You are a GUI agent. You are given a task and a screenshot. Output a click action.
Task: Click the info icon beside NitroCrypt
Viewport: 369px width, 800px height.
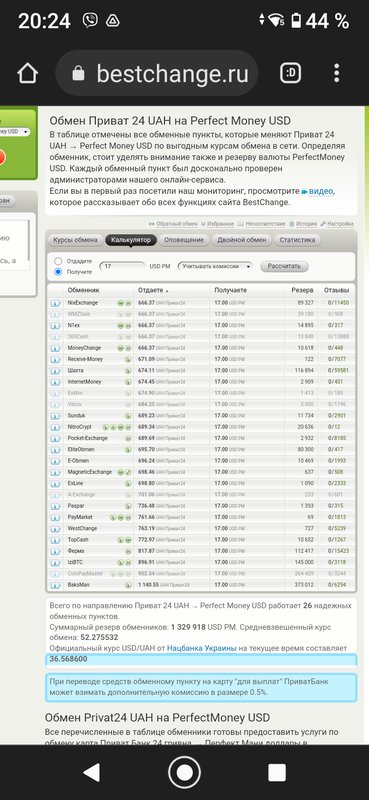click(55, 427)
